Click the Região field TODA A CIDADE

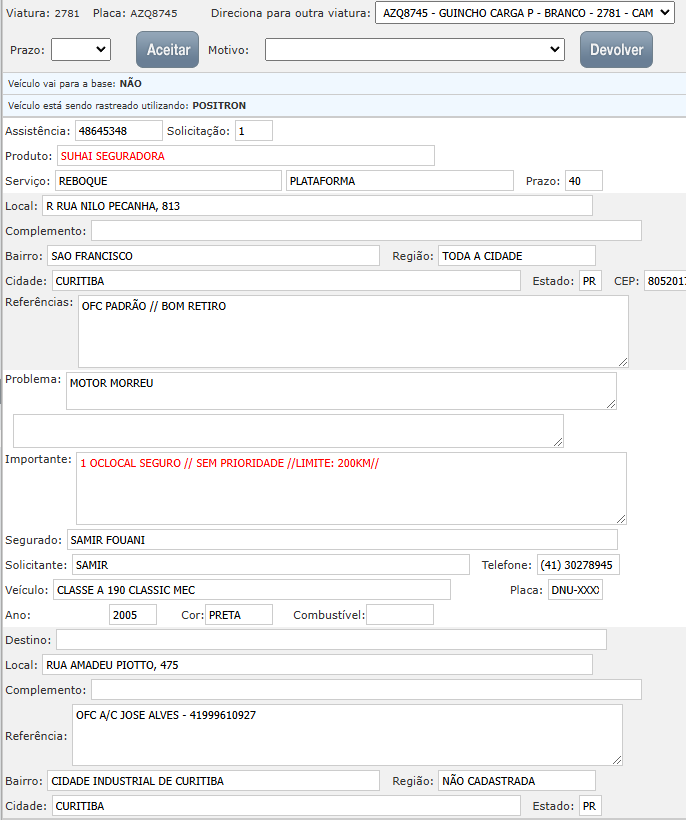tap(516, 256)
